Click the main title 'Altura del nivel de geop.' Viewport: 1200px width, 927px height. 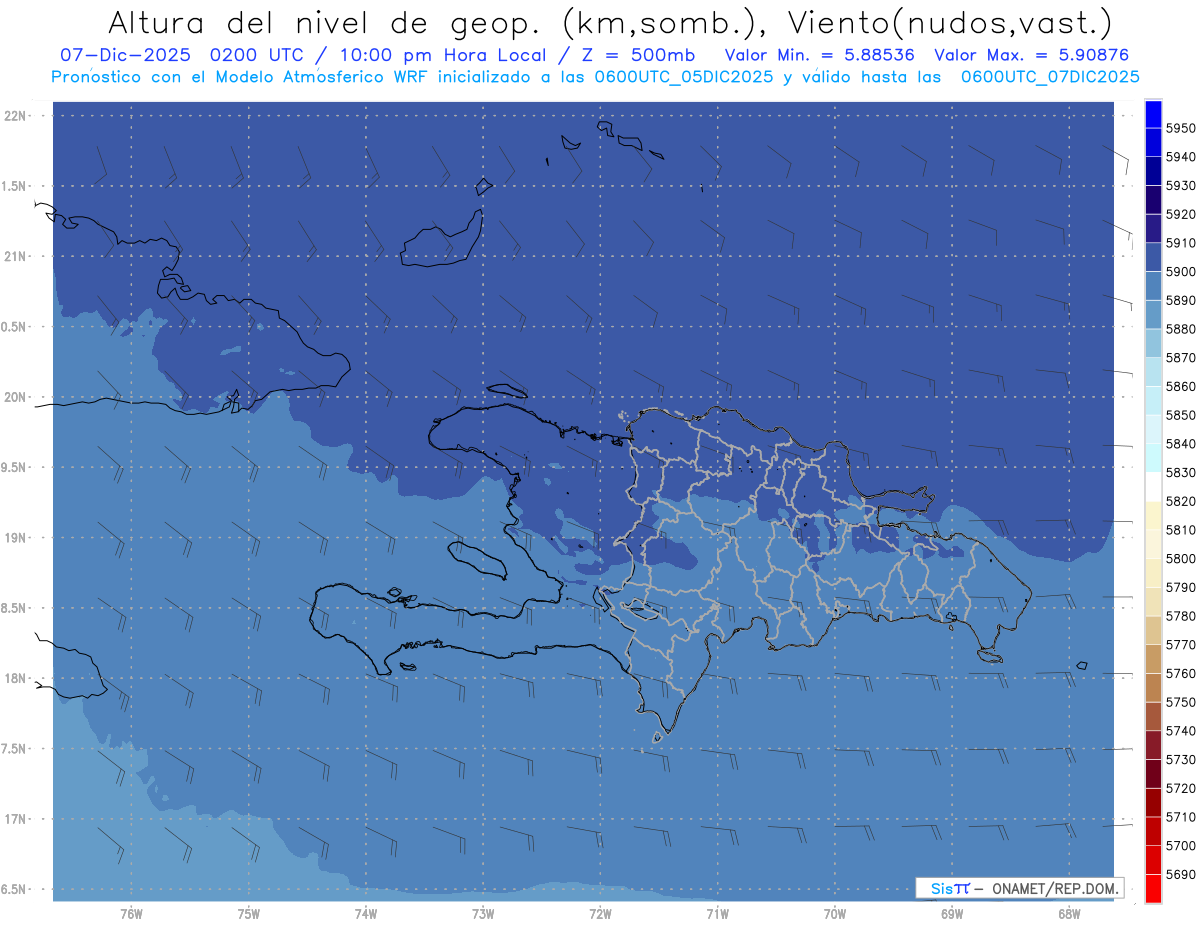click(x=323, y=21)
